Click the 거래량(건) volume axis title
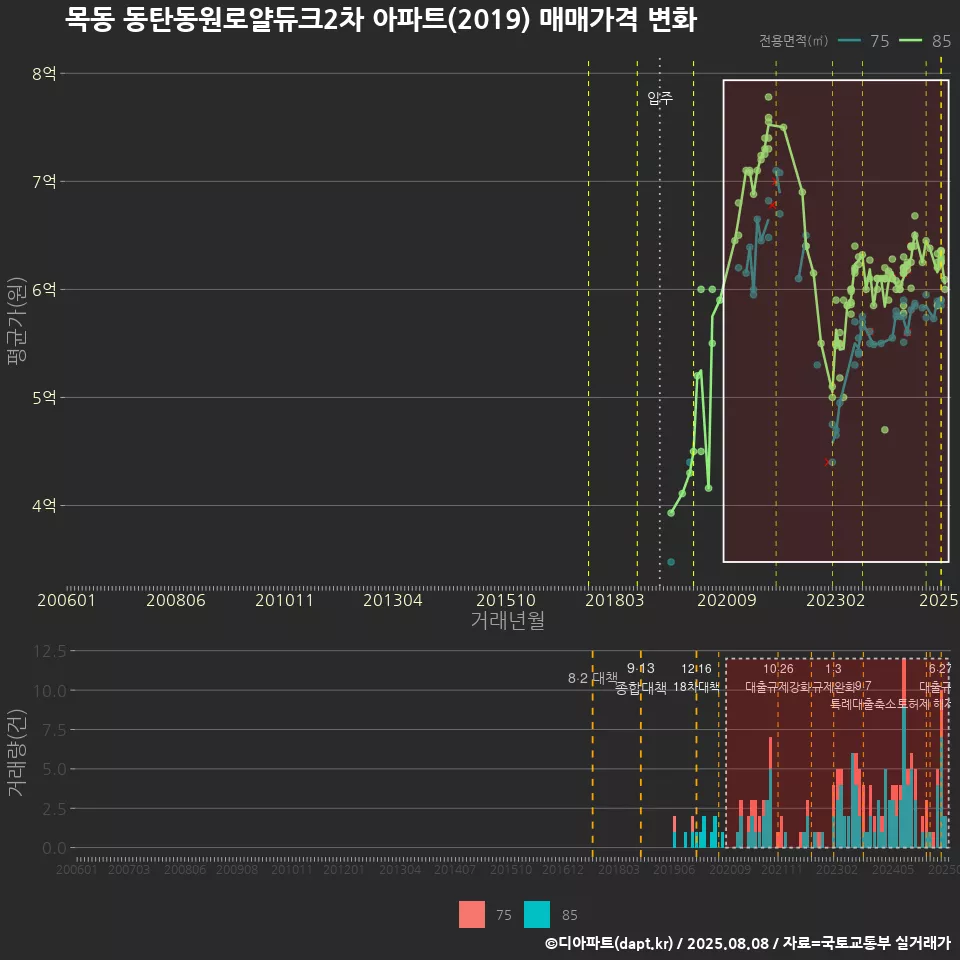This screenshot has width=960, height=960. coord(17,752)
